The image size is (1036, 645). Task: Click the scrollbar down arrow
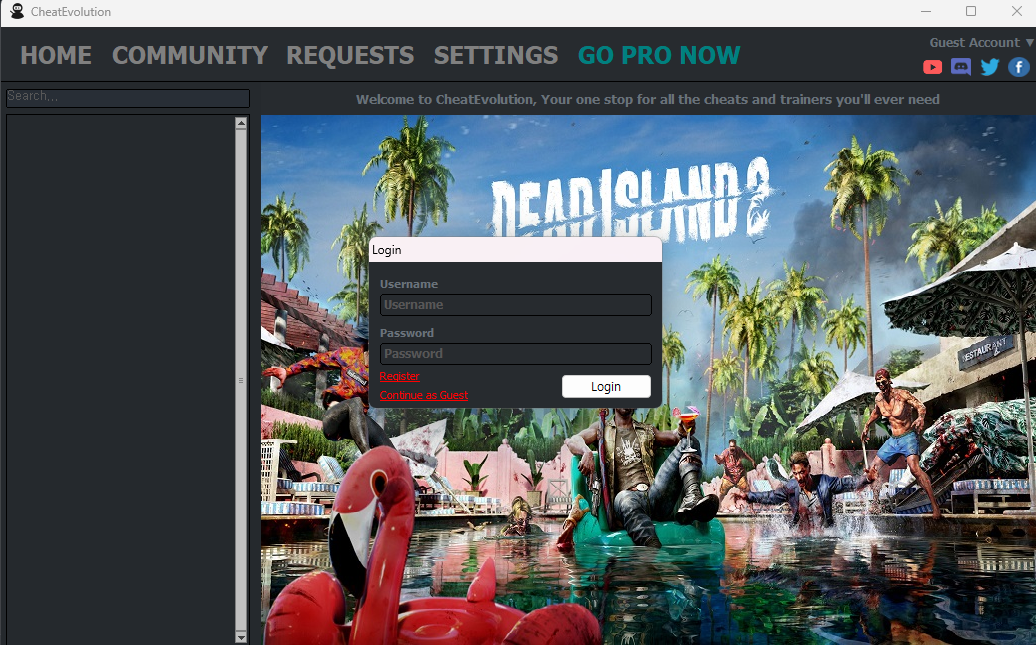coord(240,636)
